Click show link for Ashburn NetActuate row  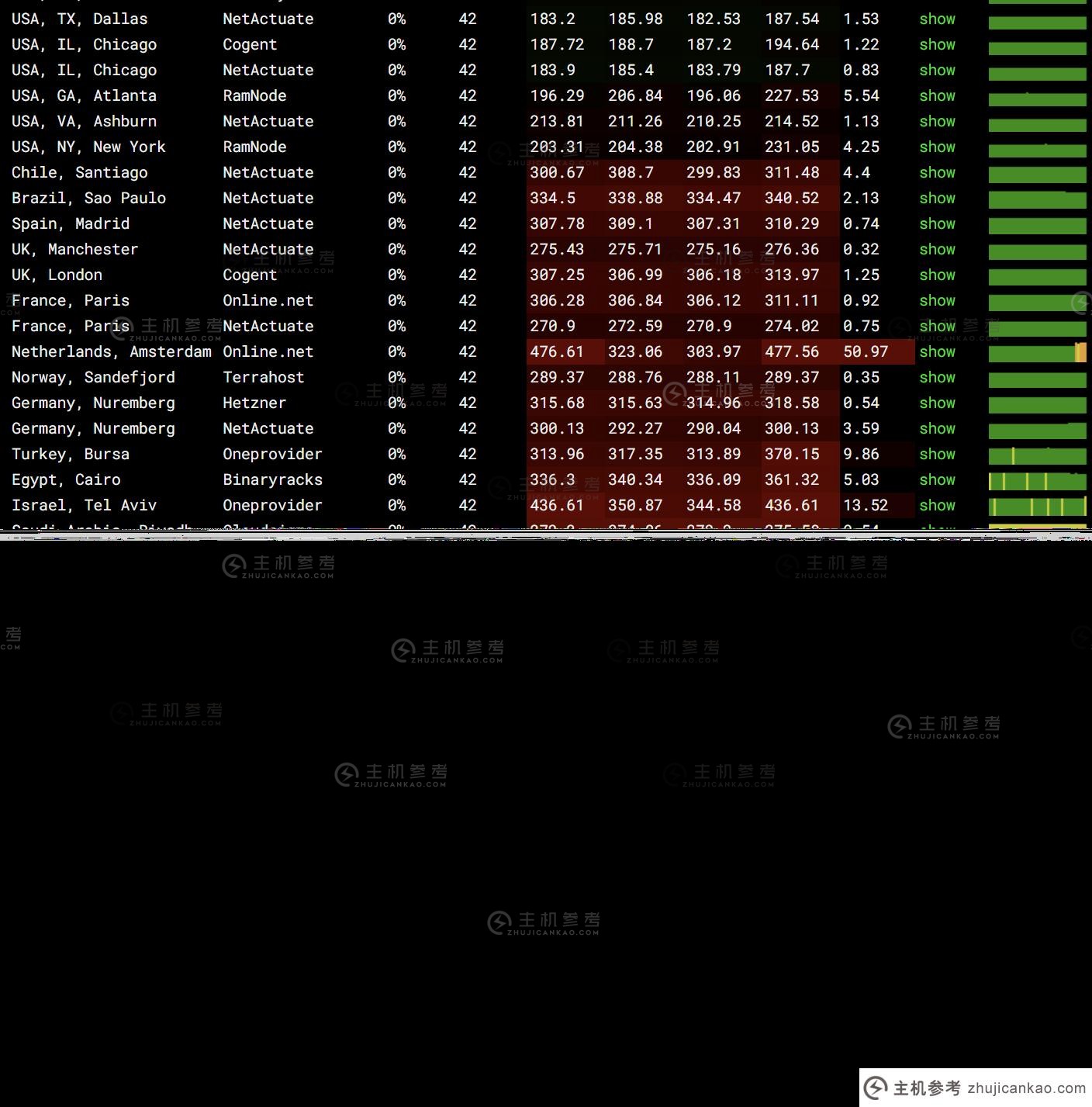(937, 121)
